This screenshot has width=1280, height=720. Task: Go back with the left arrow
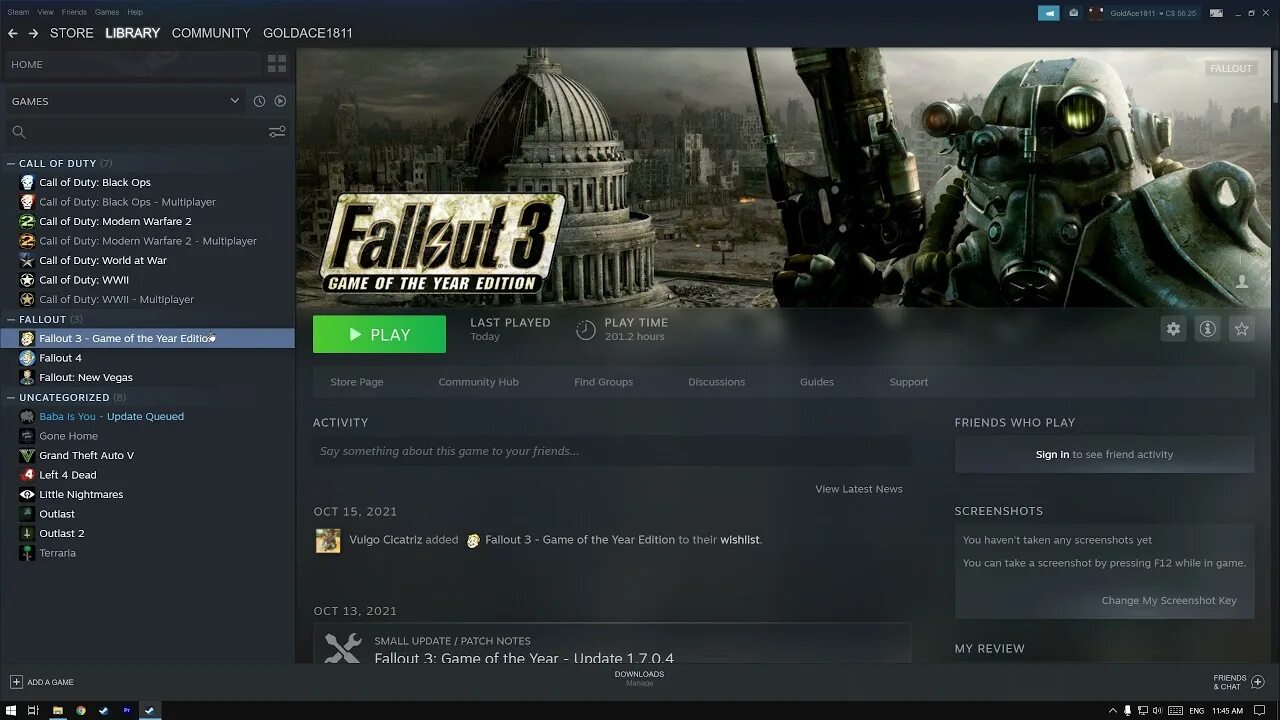(13, 33)
